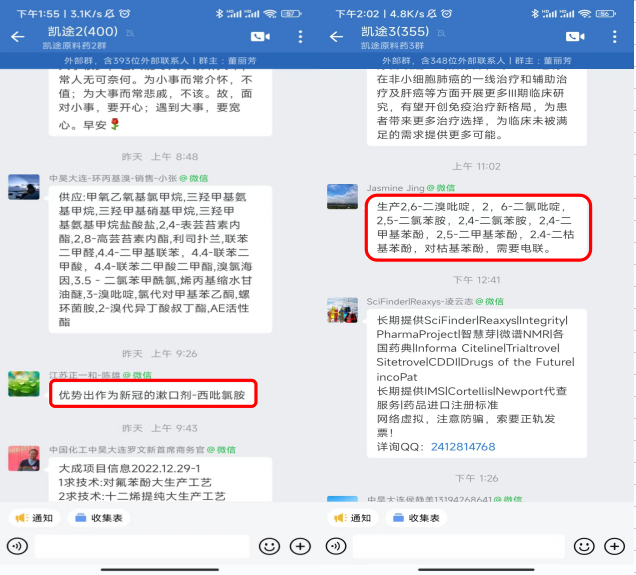Open emoji picker in right chat
Screen dimensions: 636x575
pos(584,546)
